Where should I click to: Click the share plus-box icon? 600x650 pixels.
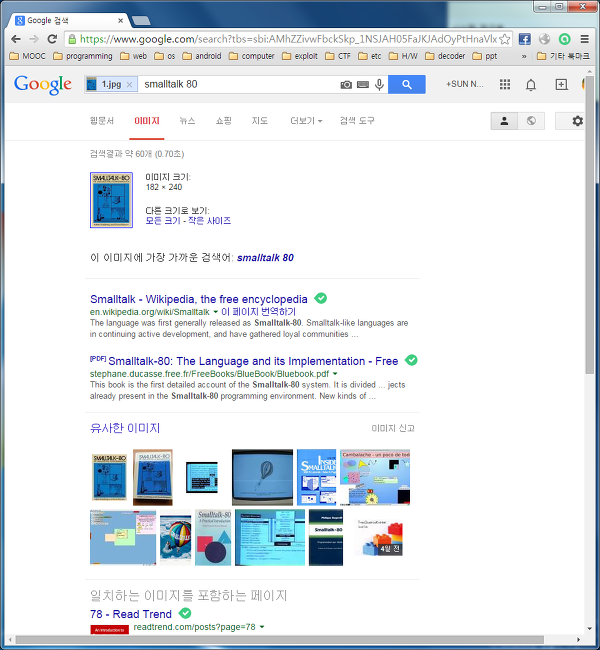(x=561, y=85)
